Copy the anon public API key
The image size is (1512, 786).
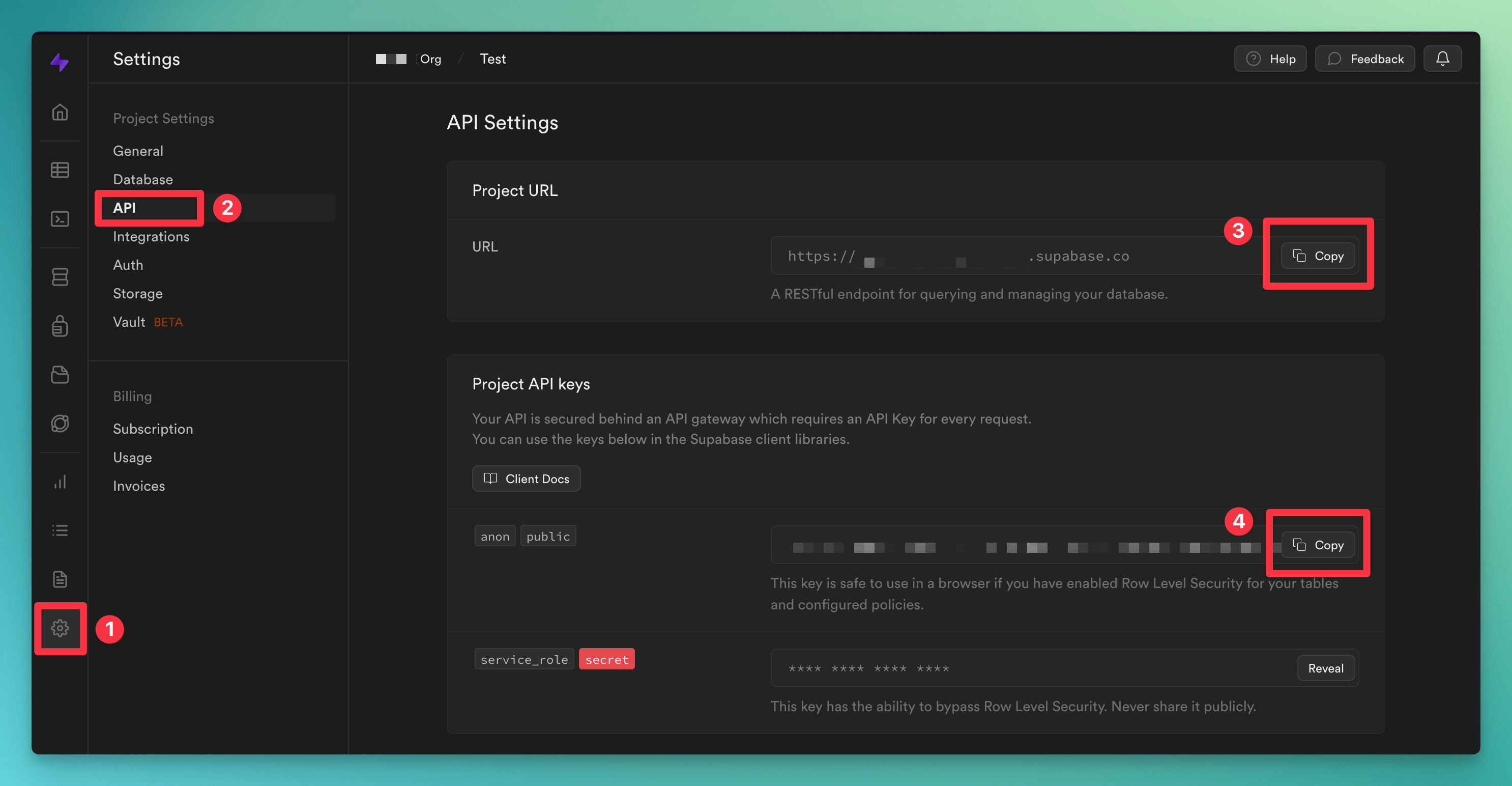coord(1318,545)
